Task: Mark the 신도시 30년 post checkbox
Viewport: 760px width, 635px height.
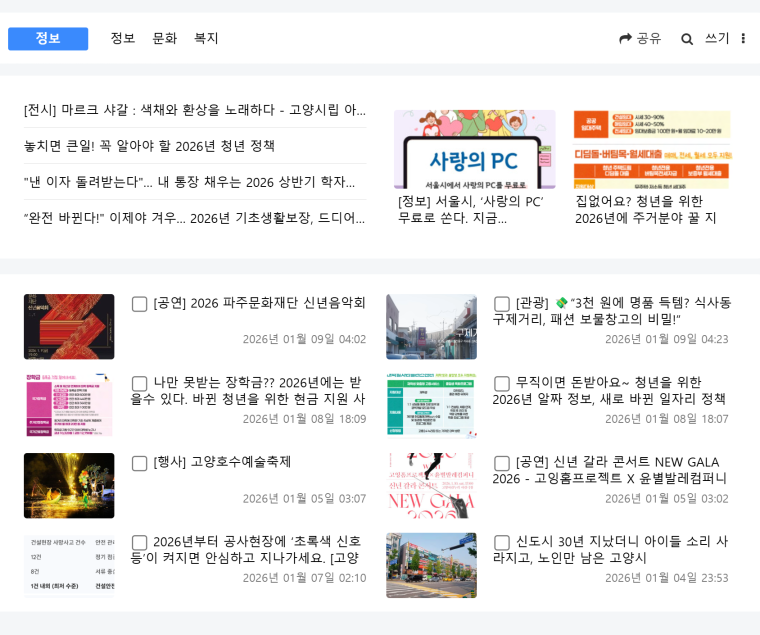Action: pos(502,543)
